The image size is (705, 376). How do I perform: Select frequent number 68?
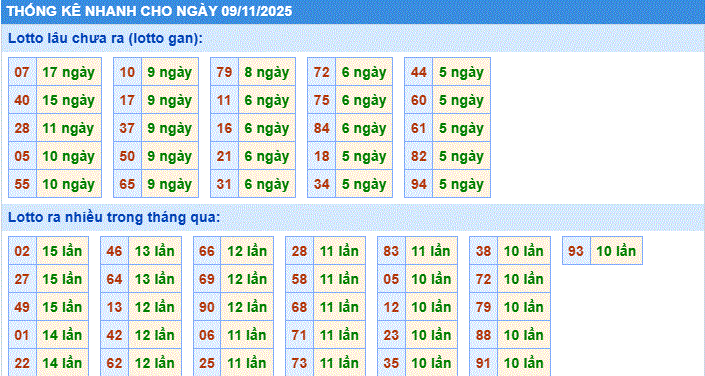point(299,306)
